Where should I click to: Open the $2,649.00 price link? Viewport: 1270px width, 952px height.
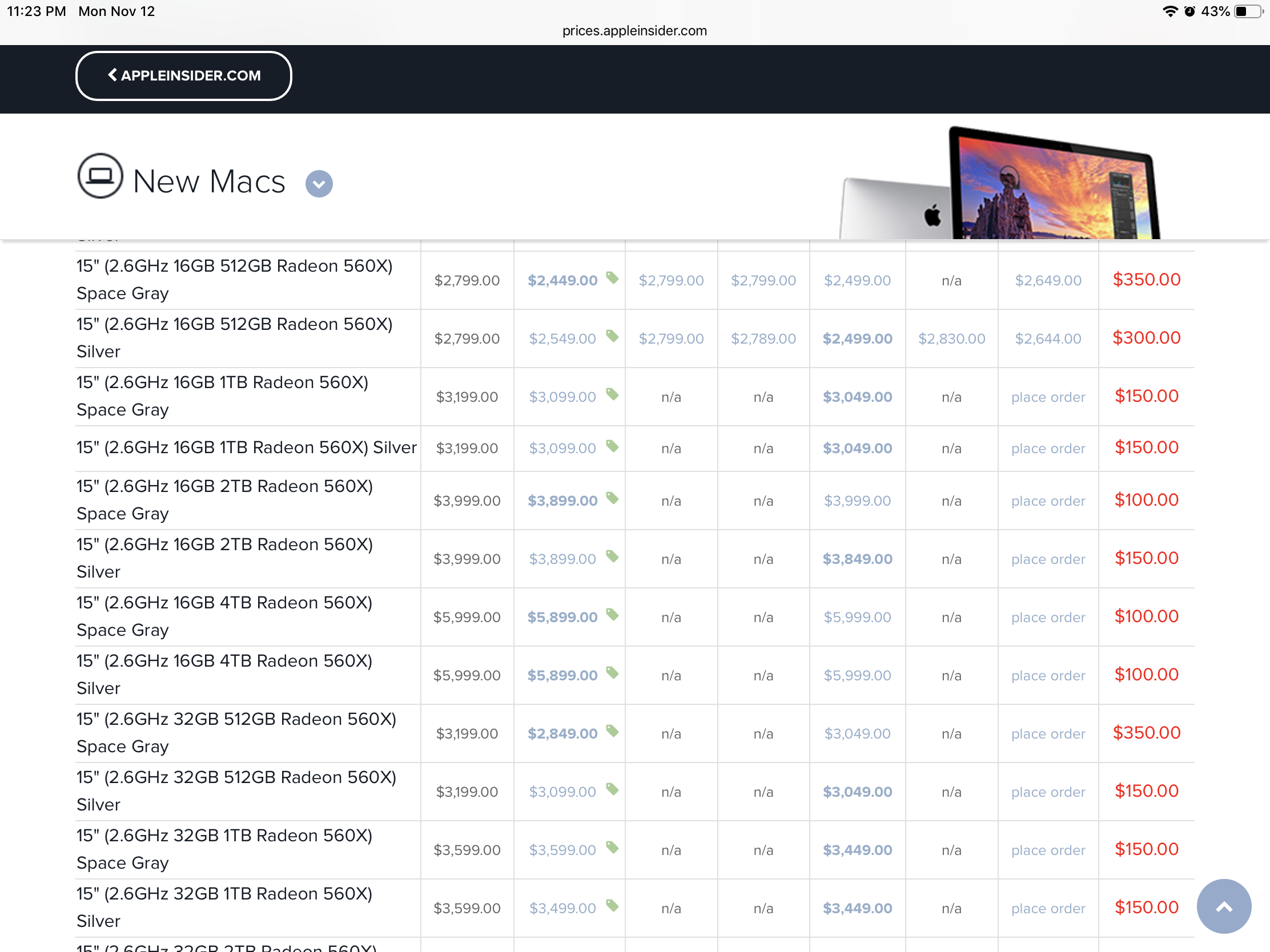click(x=1048, y=281)
